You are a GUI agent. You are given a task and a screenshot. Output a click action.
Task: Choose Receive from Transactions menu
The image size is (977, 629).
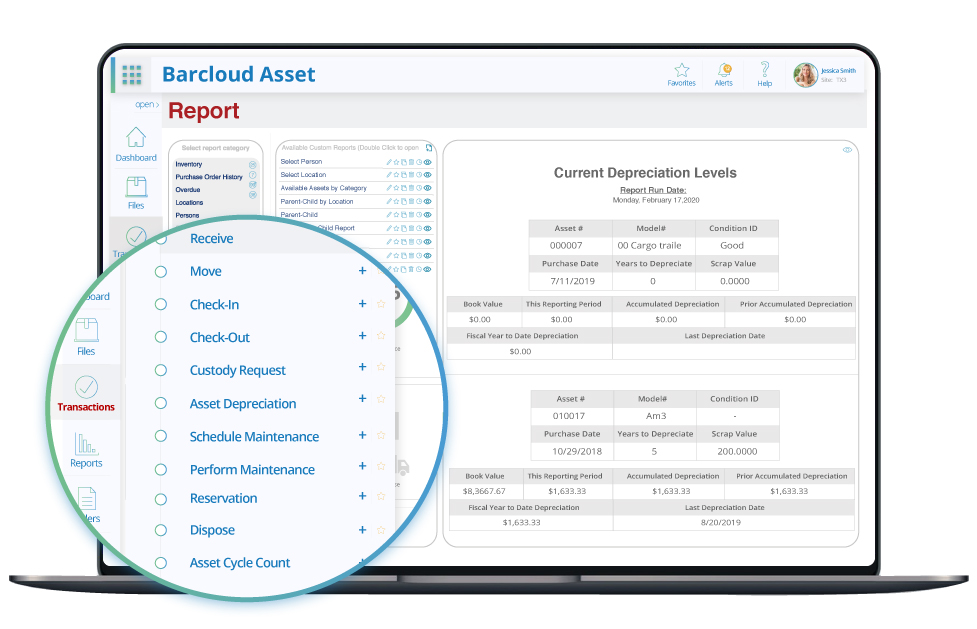pos(212,239)
